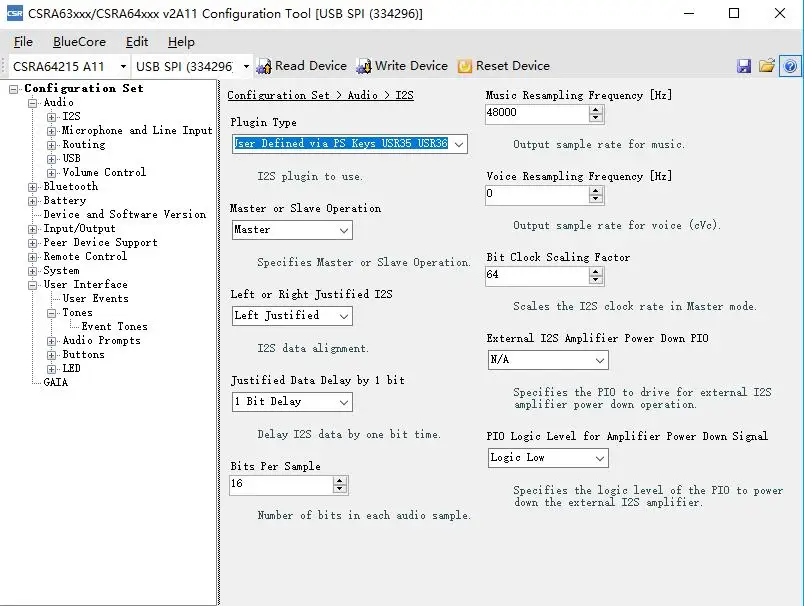Expand the USB tree node
This screenshot has width=804, height=606.
(51, 159)
